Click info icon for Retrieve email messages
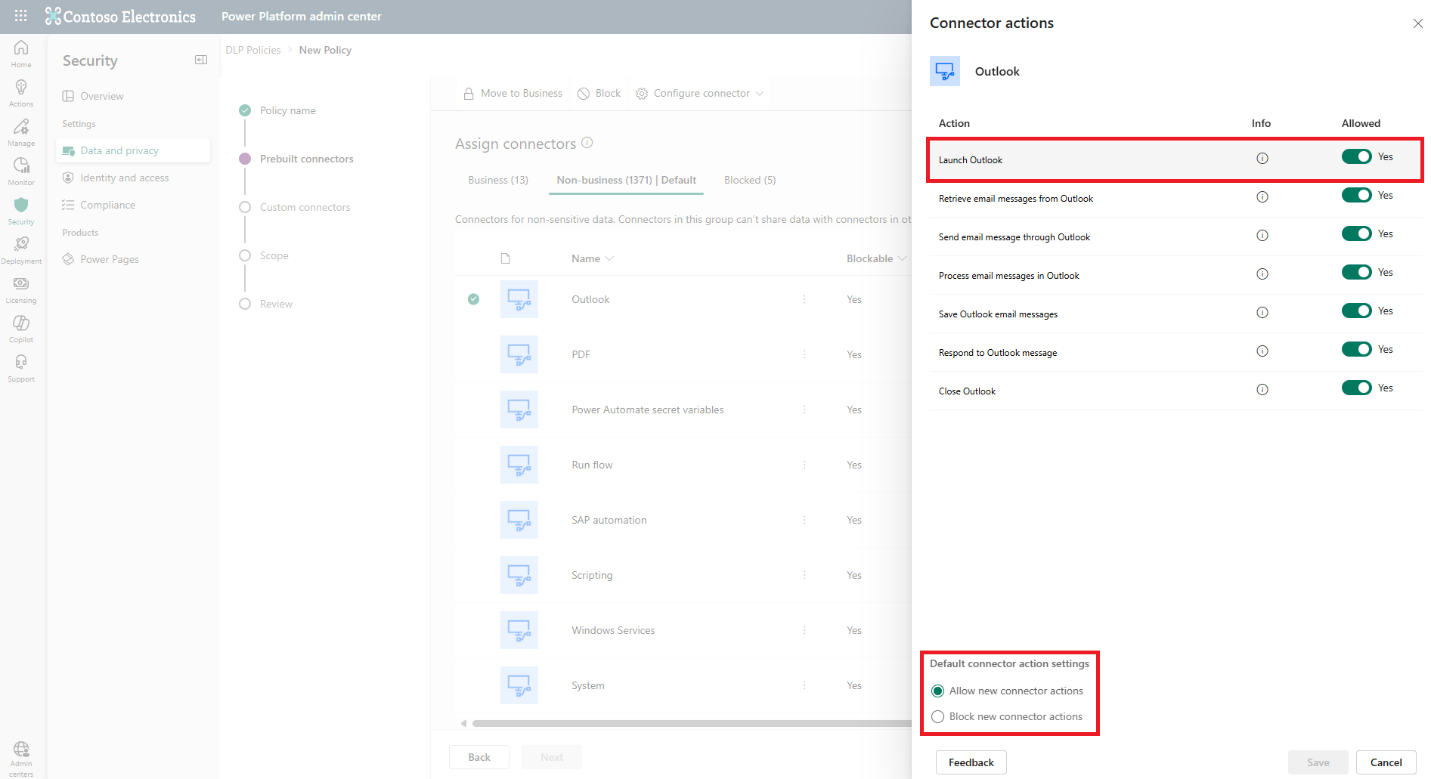Viewport: 1431px width, 779px height. pos(1262,198)
